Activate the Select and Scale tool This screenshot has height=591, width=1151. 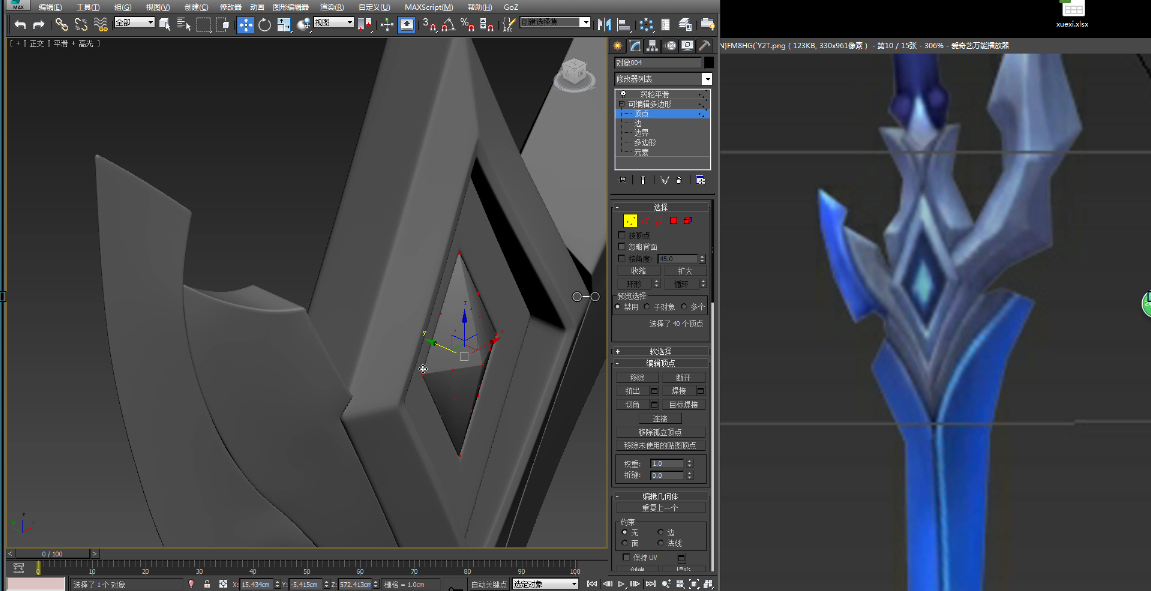tap(284, 24)
